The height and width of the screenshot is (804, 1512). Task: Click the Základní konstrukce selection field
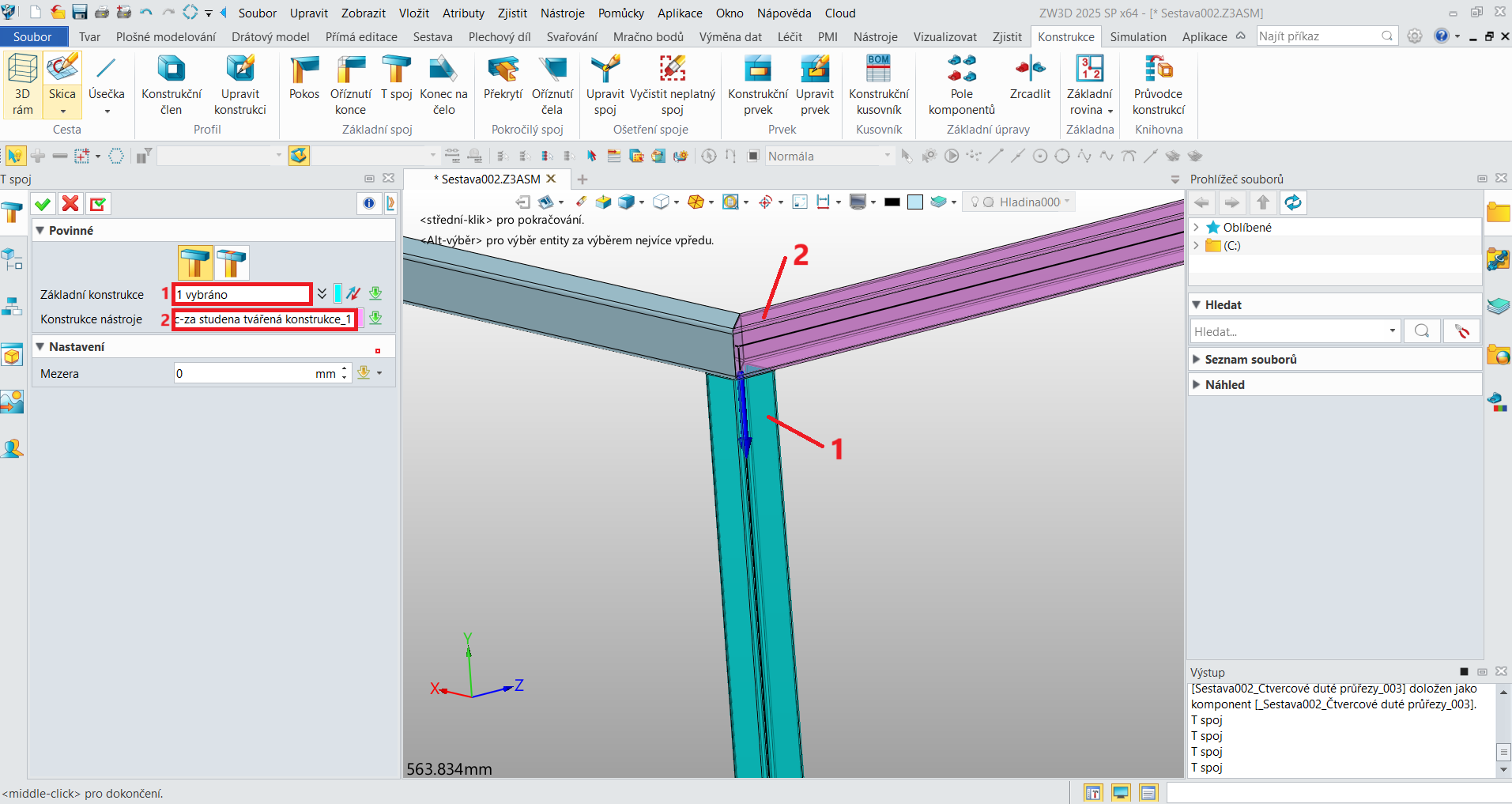point(242,294)
